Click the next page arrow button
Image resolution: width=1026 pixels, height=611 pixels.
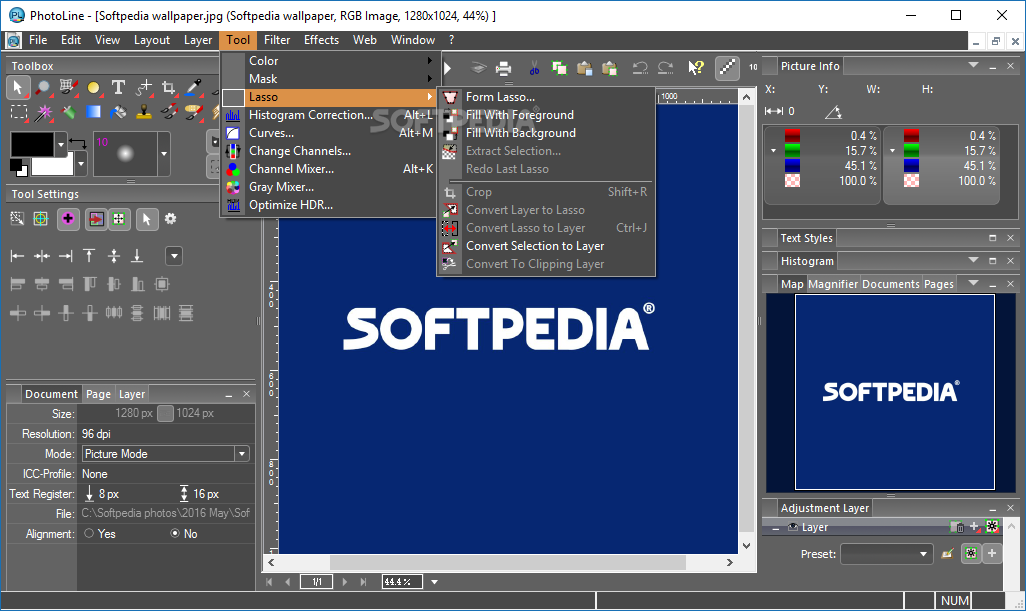click(345, 582)
